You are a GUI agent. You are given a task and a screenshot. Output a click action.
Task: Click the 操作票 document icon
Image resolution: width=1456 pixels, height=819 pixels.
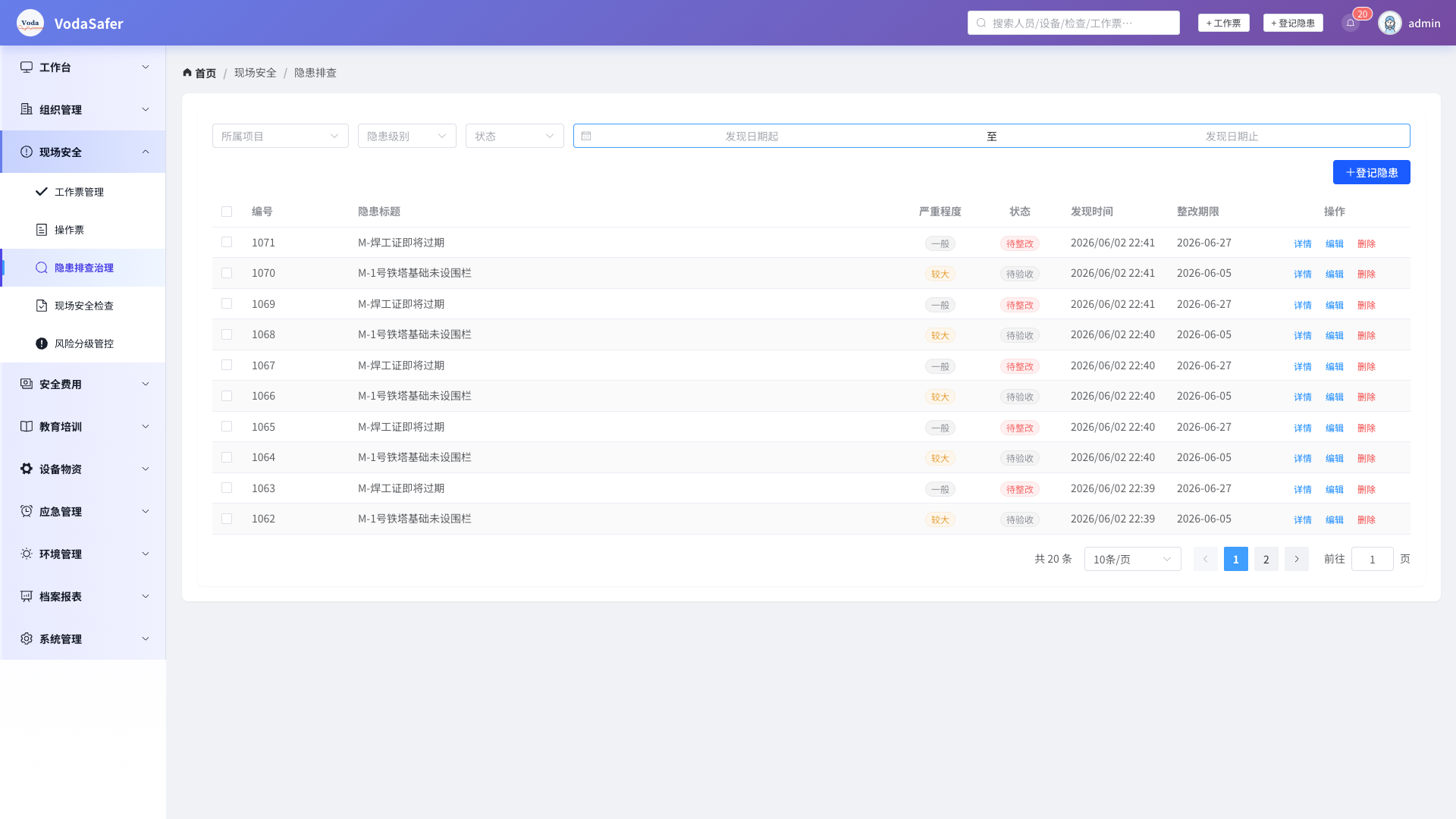(42, 230)
